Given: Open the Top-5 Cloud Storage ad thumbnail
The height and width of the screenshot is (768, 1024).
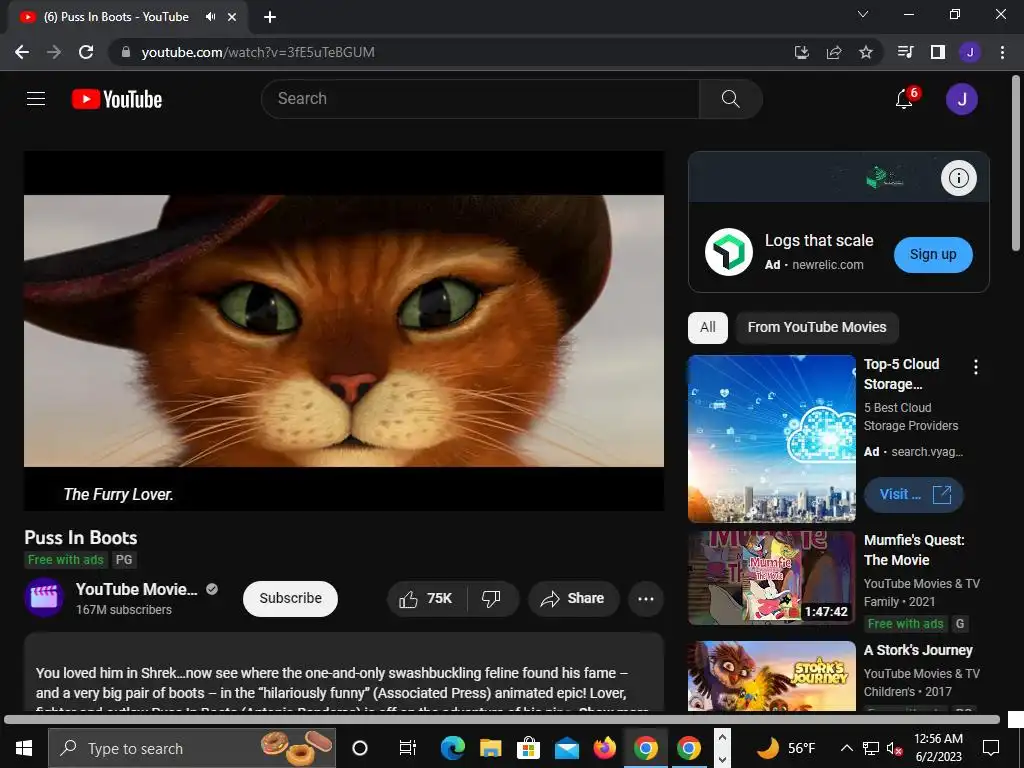Looking at the screenshot, I should [x=771, y=438].
